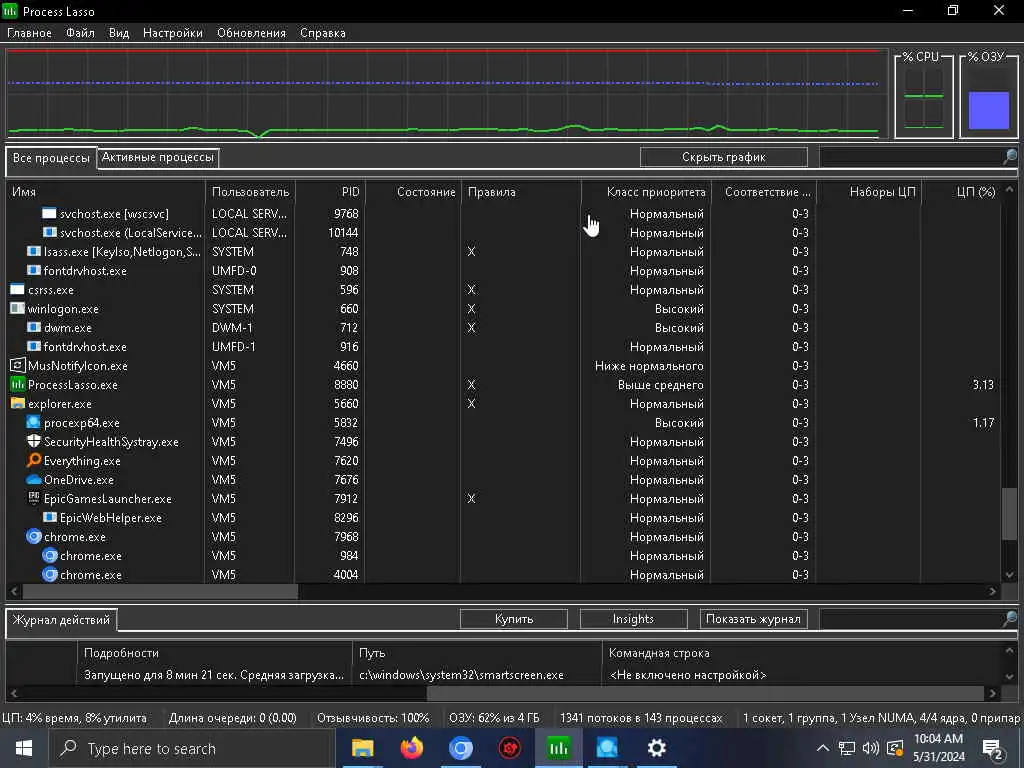Open Chrome from the taskbar

(x=460, y=748)
